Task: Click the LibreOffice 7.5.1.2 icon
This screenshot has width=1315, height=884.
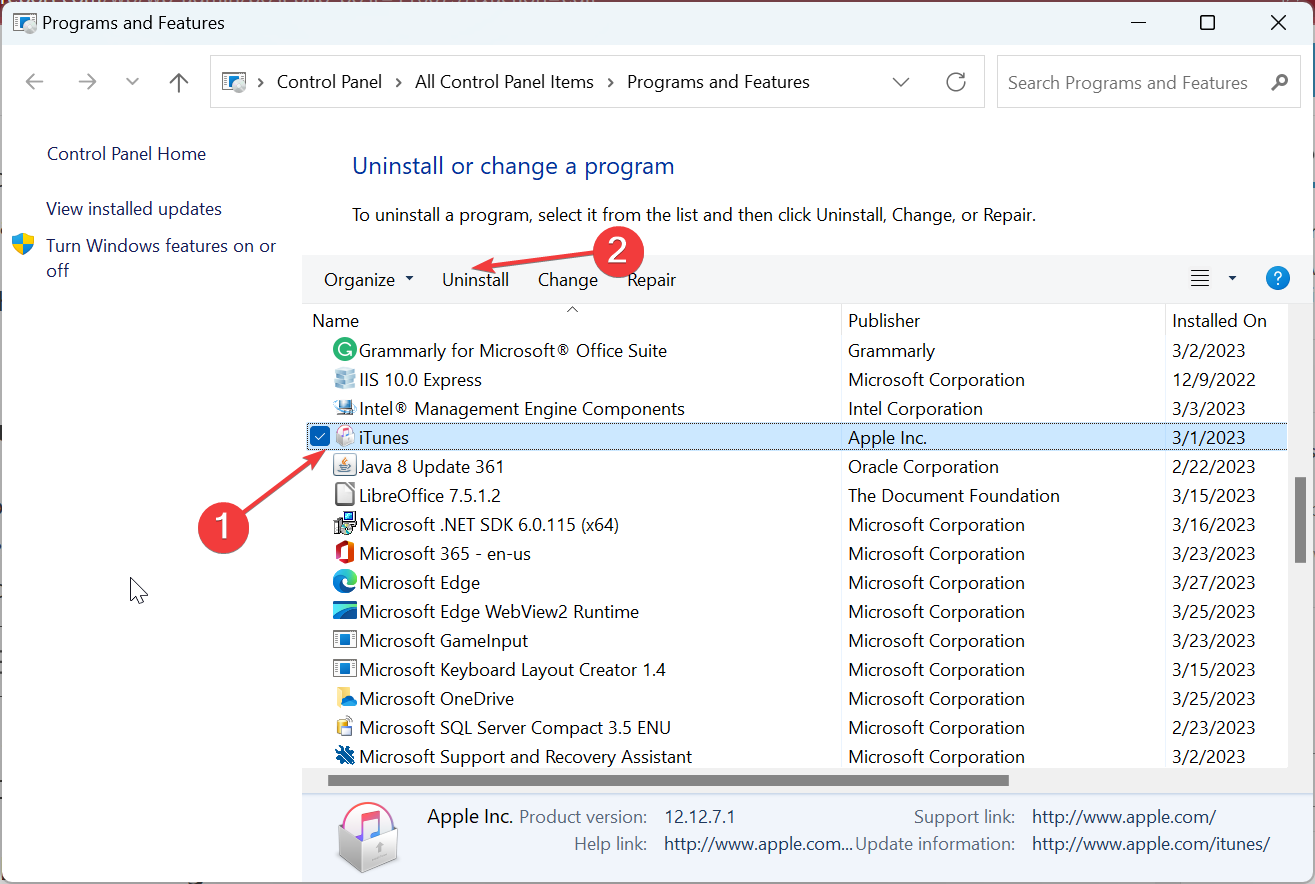Action: point(344,495)
